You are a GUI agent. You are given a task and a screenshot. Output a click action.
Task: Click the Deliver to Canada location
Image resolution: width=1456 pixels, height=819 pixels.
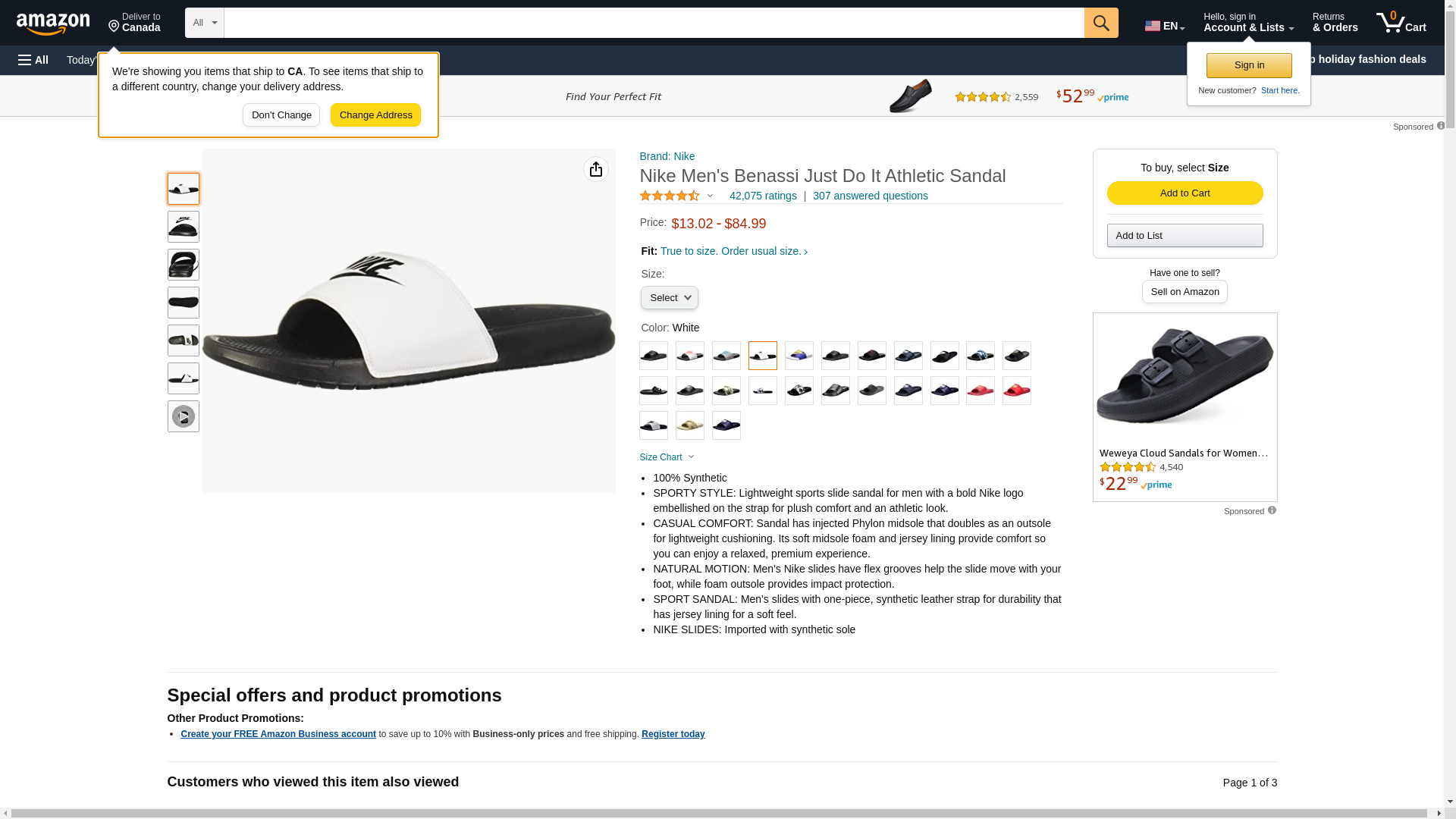pyautogui.click(x=134, y=23)
